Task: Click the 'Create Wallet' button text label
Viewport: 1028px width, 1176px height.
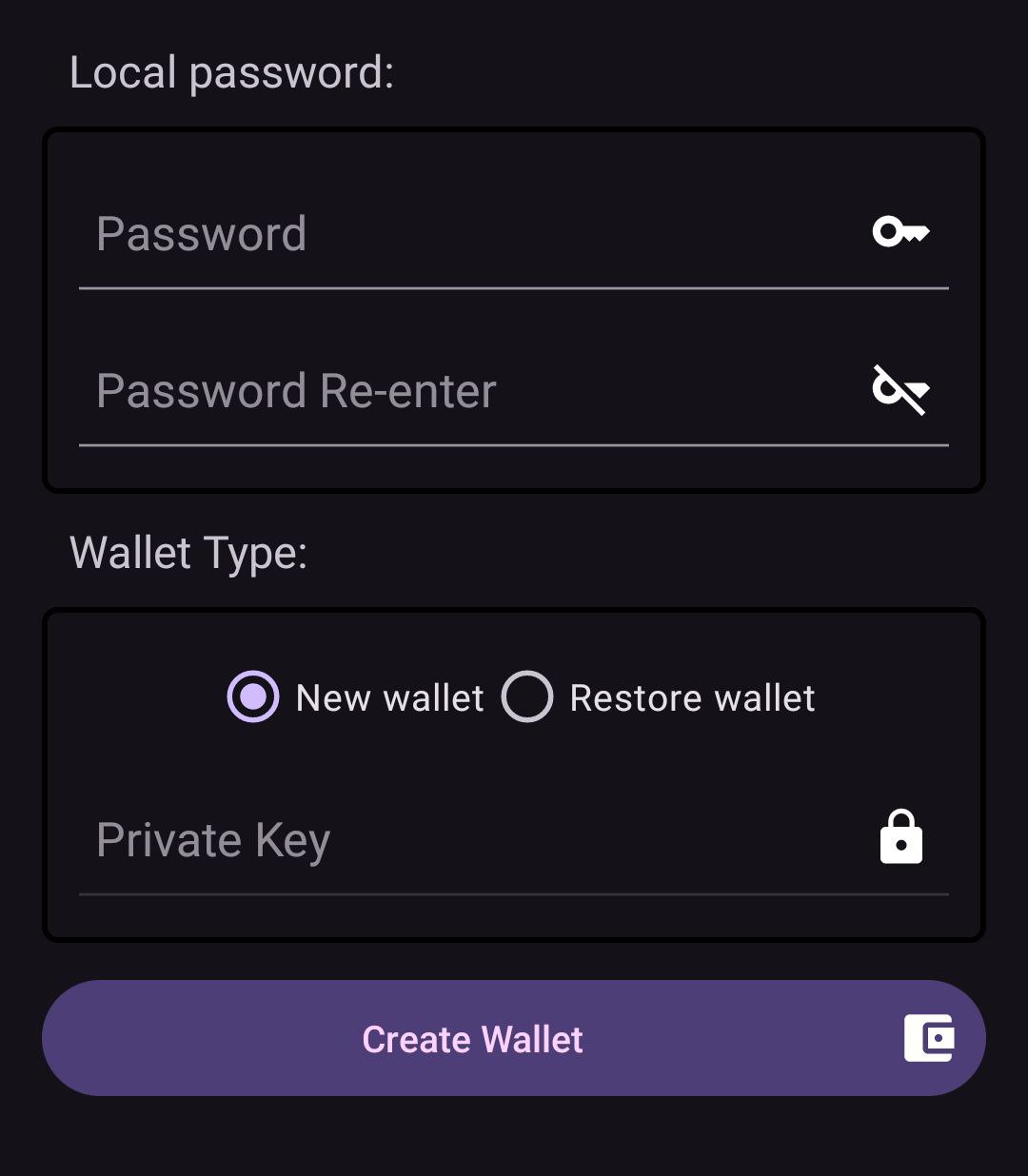Action: [473, 1039]
